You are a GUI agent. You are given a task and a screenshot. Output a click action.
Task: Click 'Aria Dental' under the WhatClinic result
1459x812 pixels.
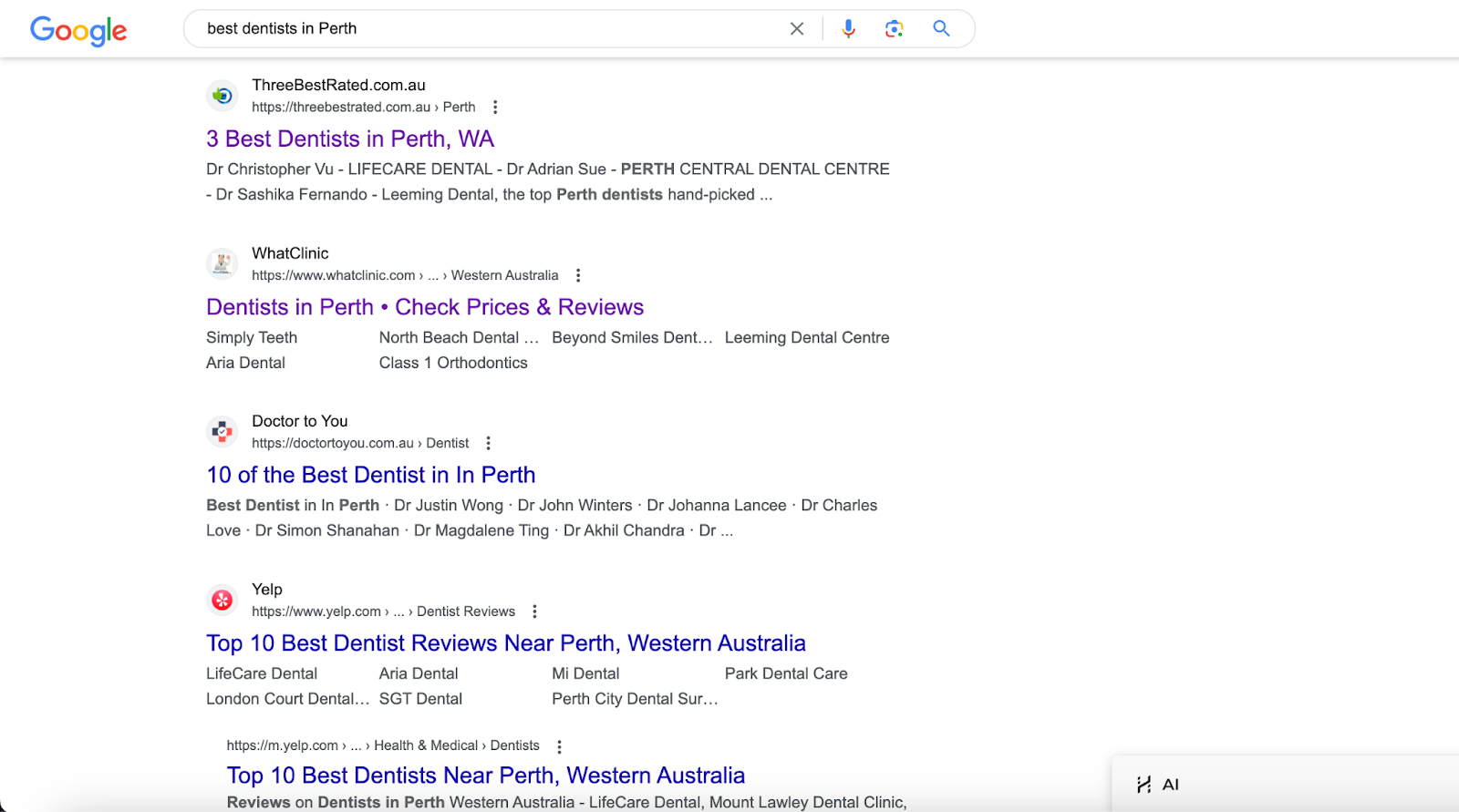tap(245, 363)
